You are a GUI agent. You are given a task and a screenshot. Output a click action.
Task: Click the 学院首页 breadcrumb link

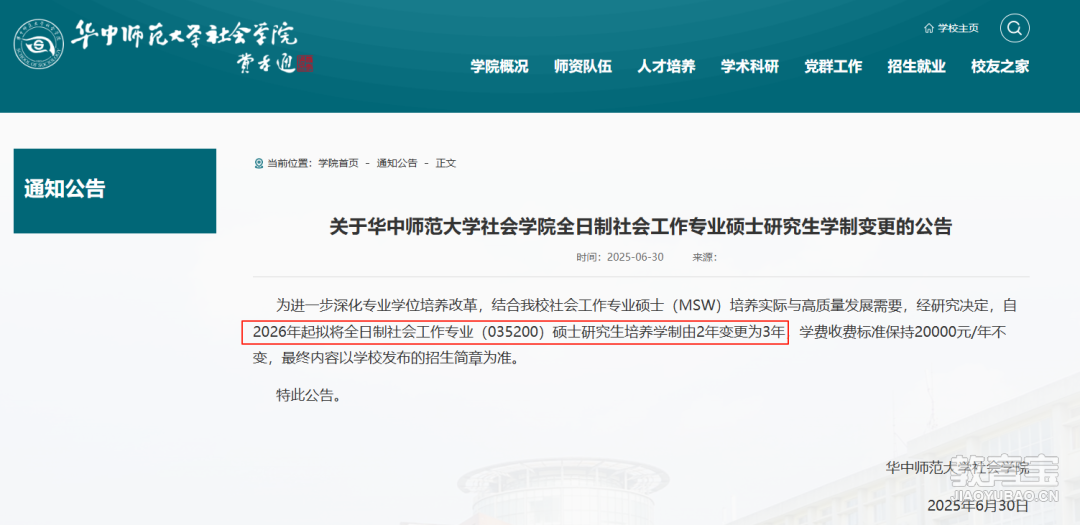pyautogui.click(x=338, y=163)
